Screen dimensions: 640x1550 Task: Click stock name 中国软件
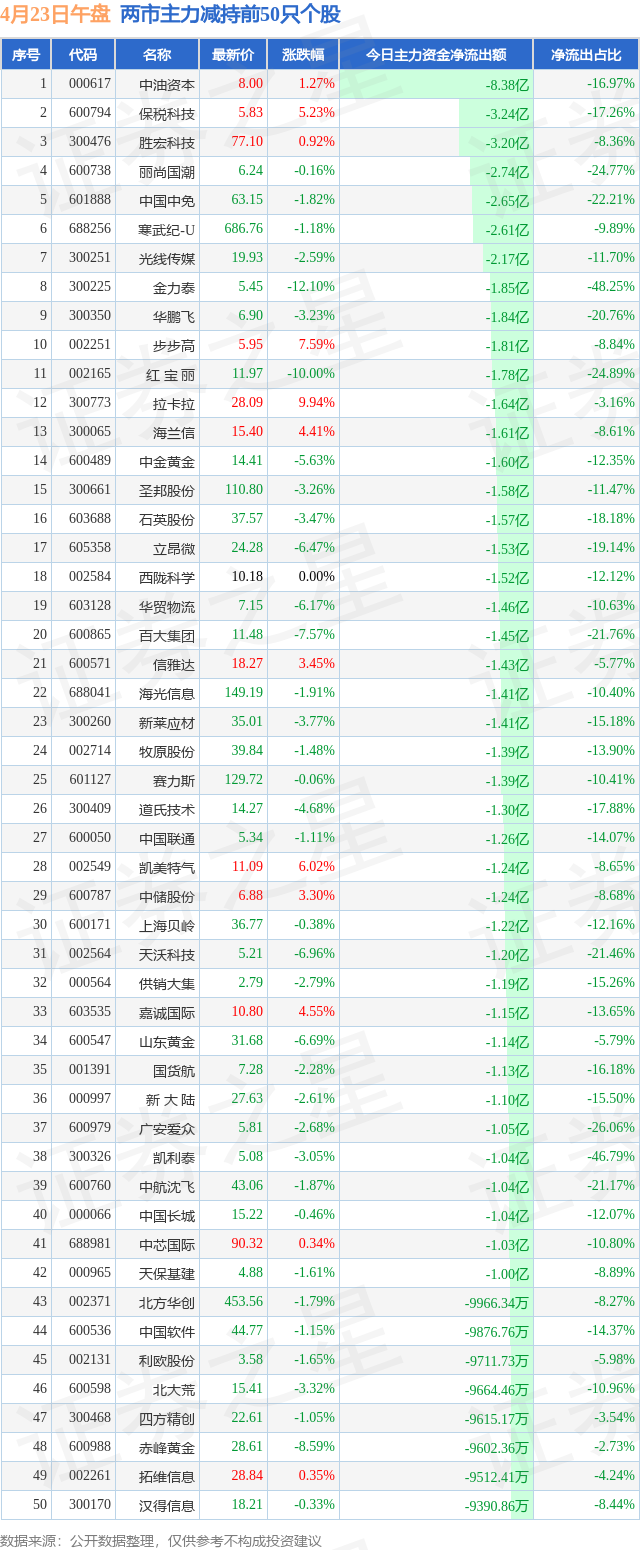click(167, 1331)
